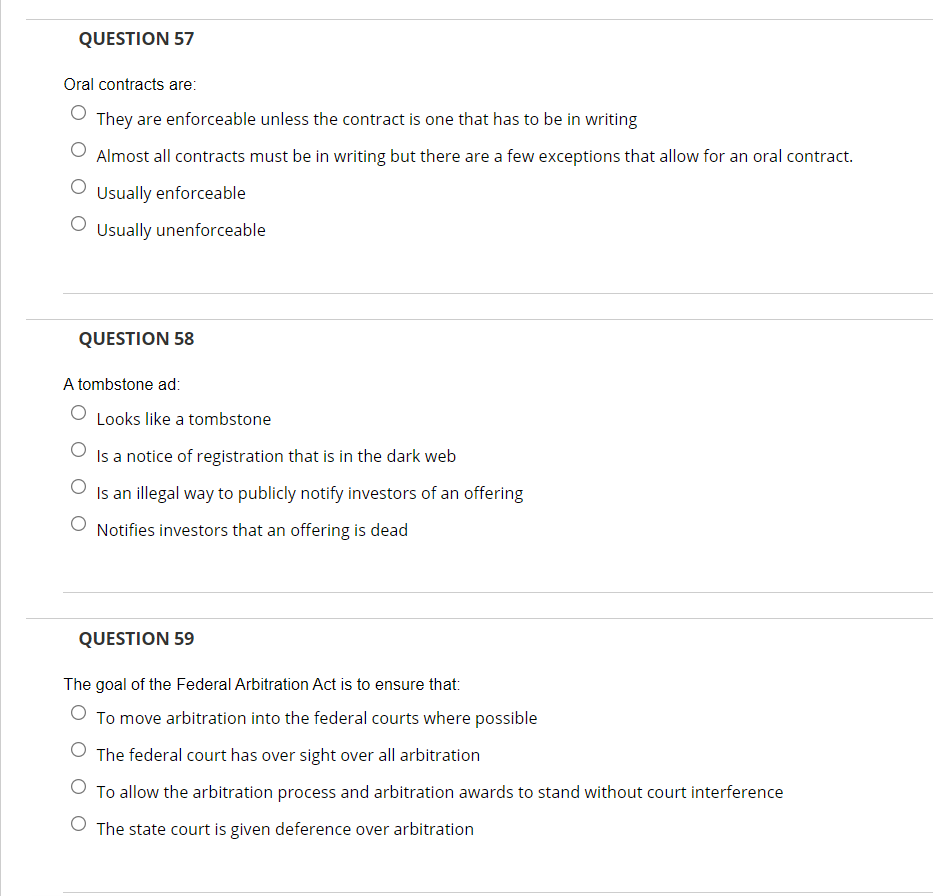Select the "Almost all contracts must be in writing" option

coord(78,149)
